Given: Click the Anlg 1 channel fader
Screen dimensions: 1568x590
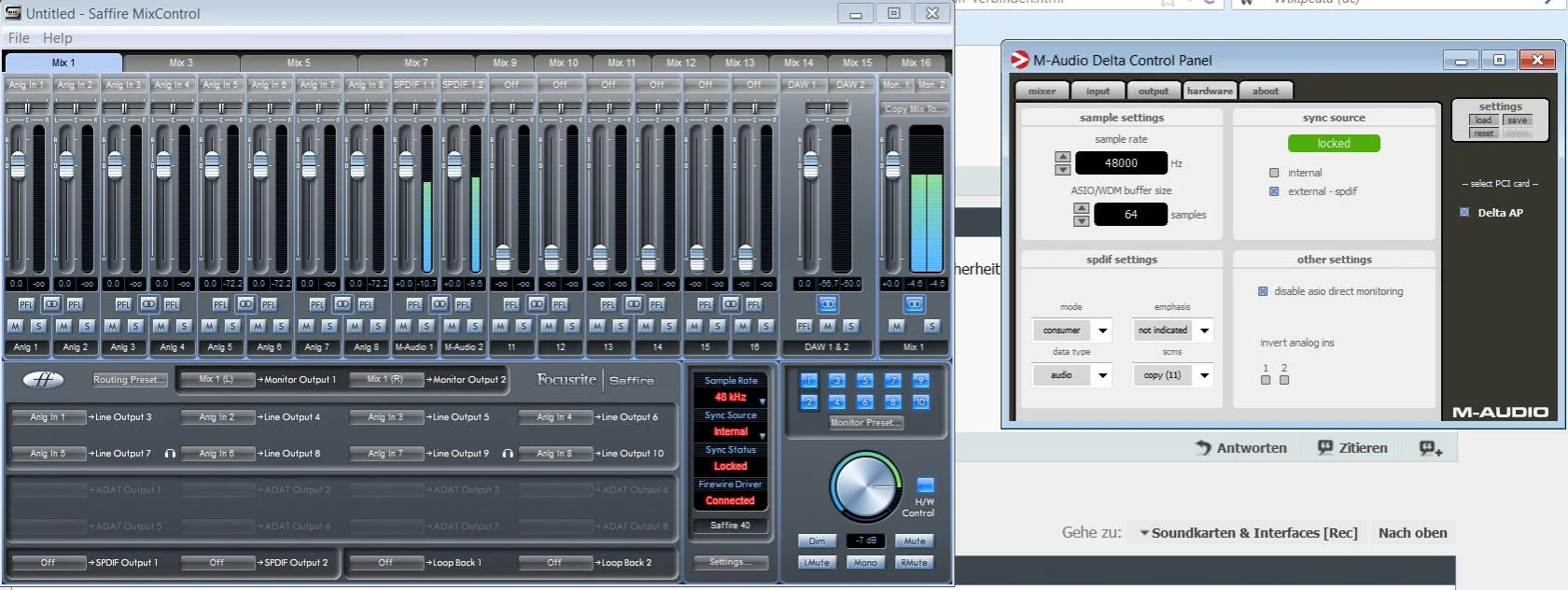Looking at the screenshot, I should tap(18, 165).
